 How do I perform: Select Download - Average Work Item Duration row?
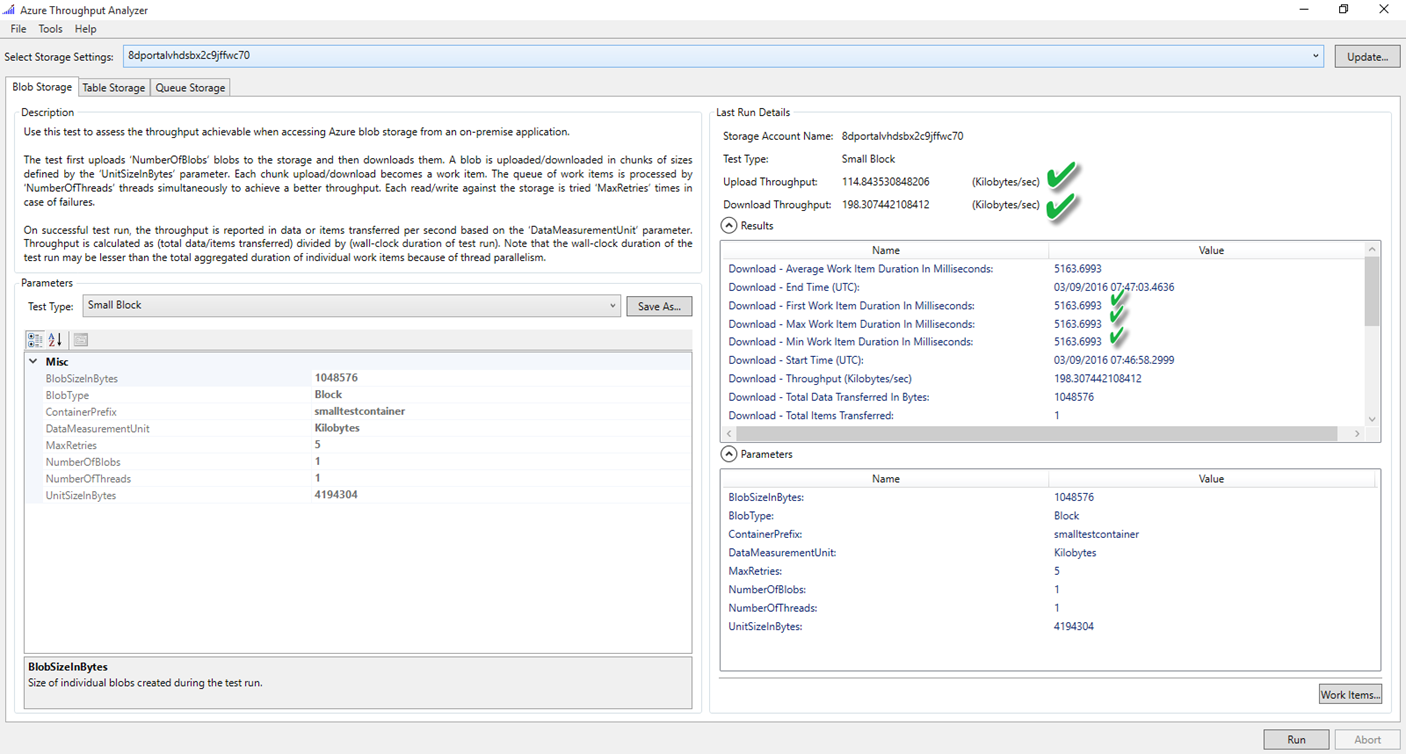1043,269
